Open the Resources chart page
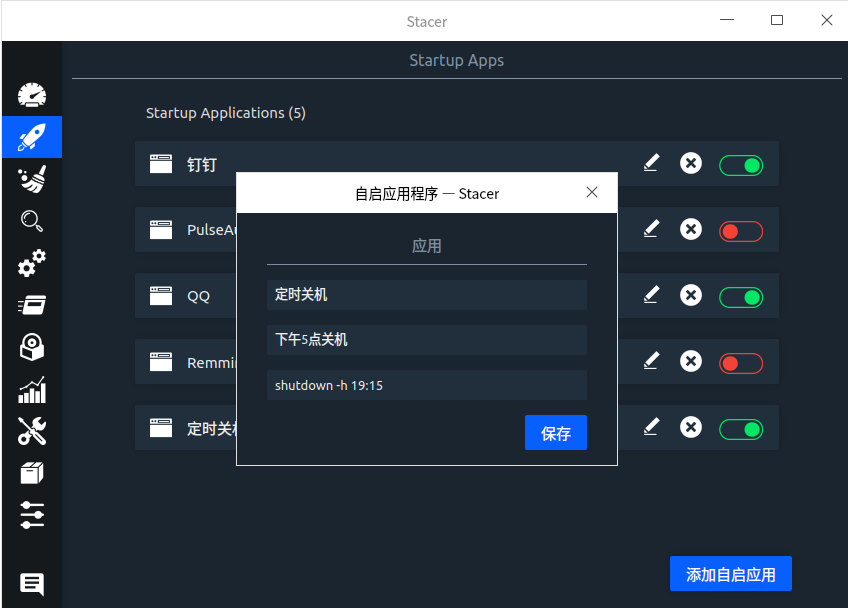The width and height of the screenshot is (848, 608). pos(32,389)
